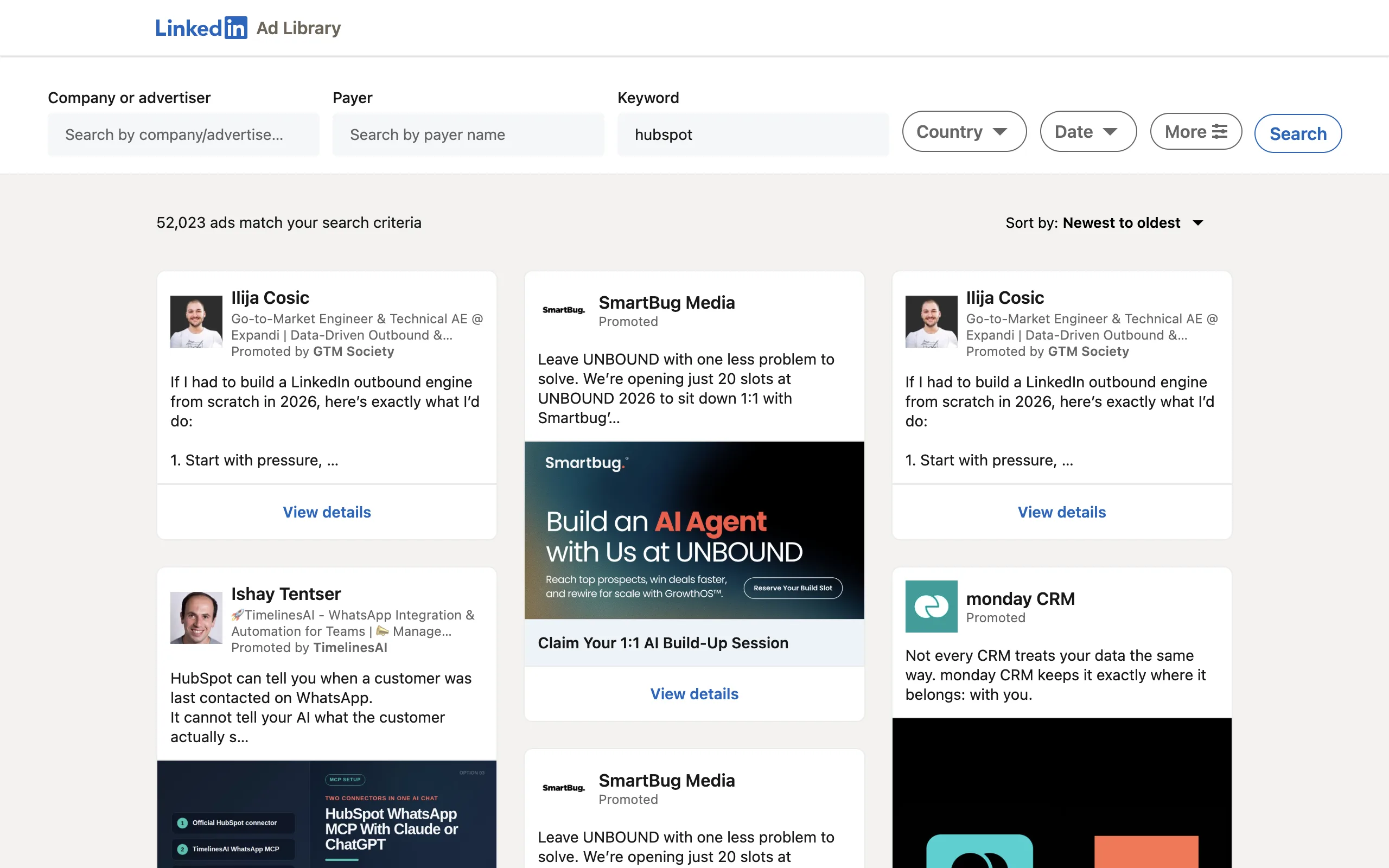The image size is (1389, 868).
Task: Click the monday CRM ad description text
Action: (x=1055, y=675)
